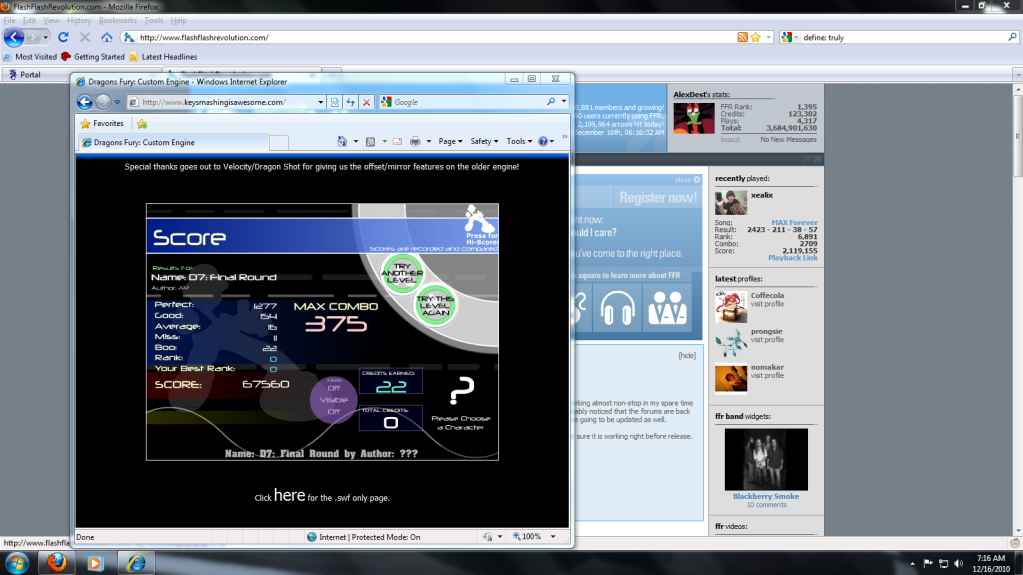This screenshot has width=1023, height=575.
Task: Launch Windows Media Player from taskbar
Action: pyautogui.click(x=96, y=562)
